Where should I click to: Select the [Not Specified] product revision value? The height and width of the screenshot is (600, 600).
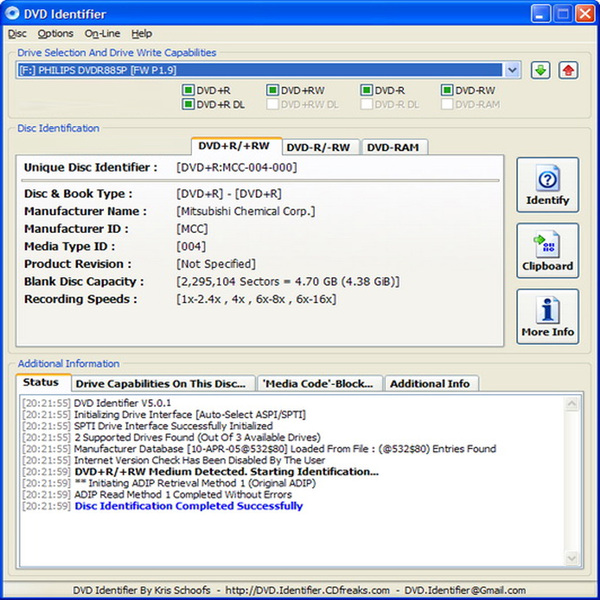coord(216,264)
